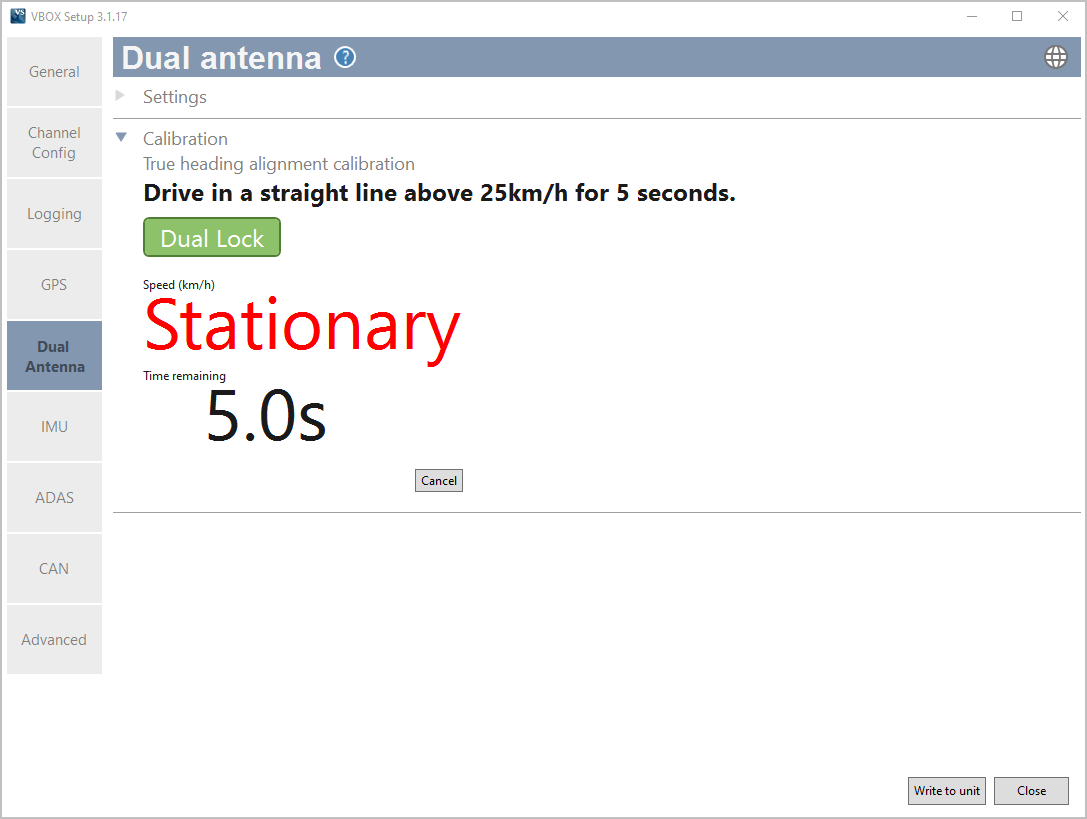1087x819 pixels.
Task: Click the green Dual Lock indicator
Action: 212,237
